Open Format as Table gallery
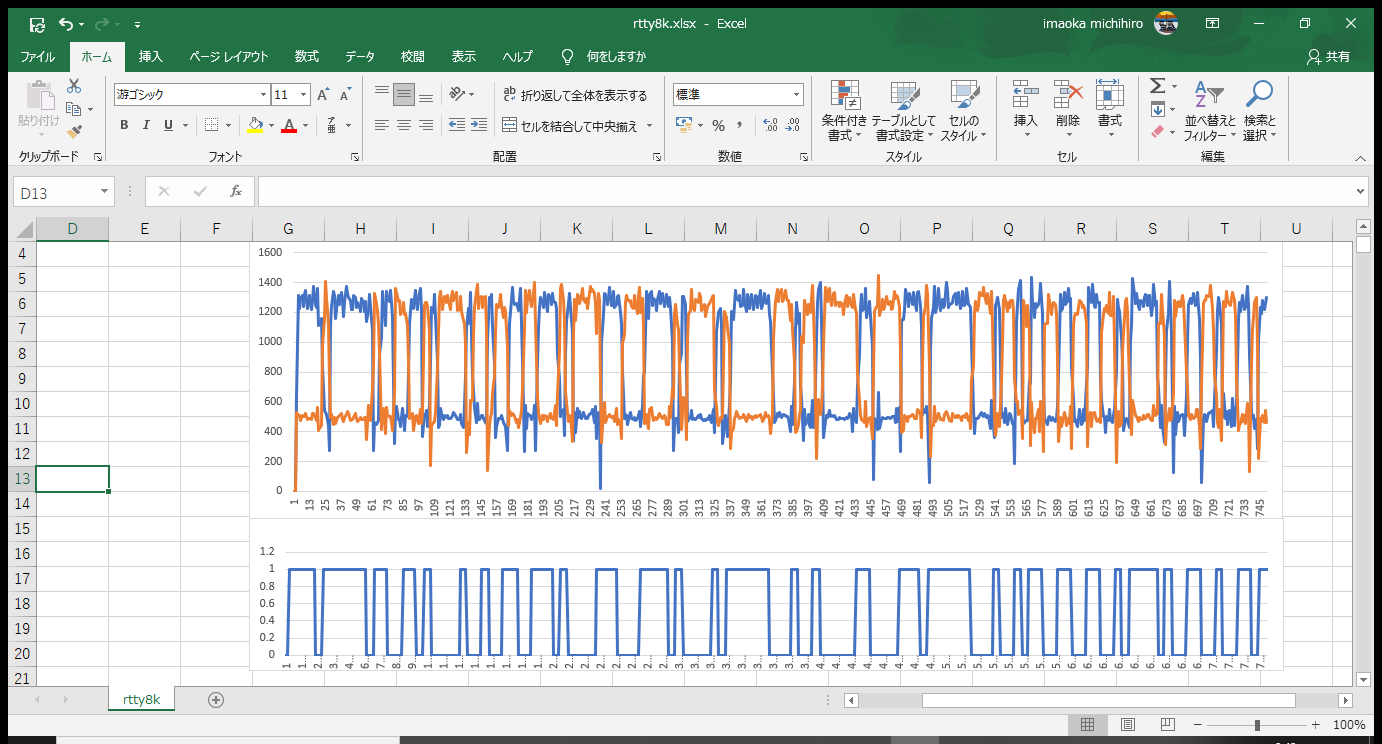This screenshot has height=744, width=1382. pyautogui.click(x=904, y=111)
